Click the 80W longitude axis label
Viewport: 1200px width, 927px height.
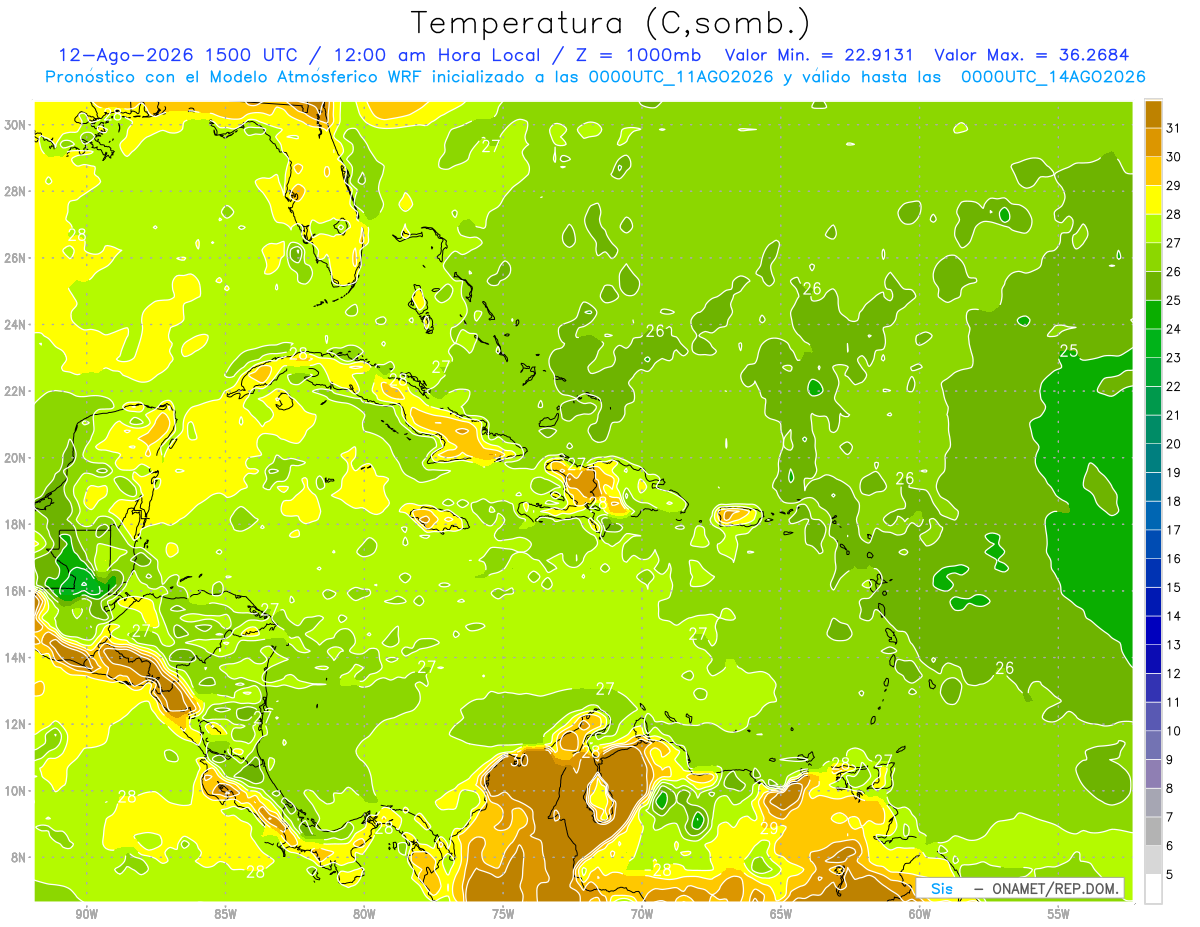[x=364, y=914]
